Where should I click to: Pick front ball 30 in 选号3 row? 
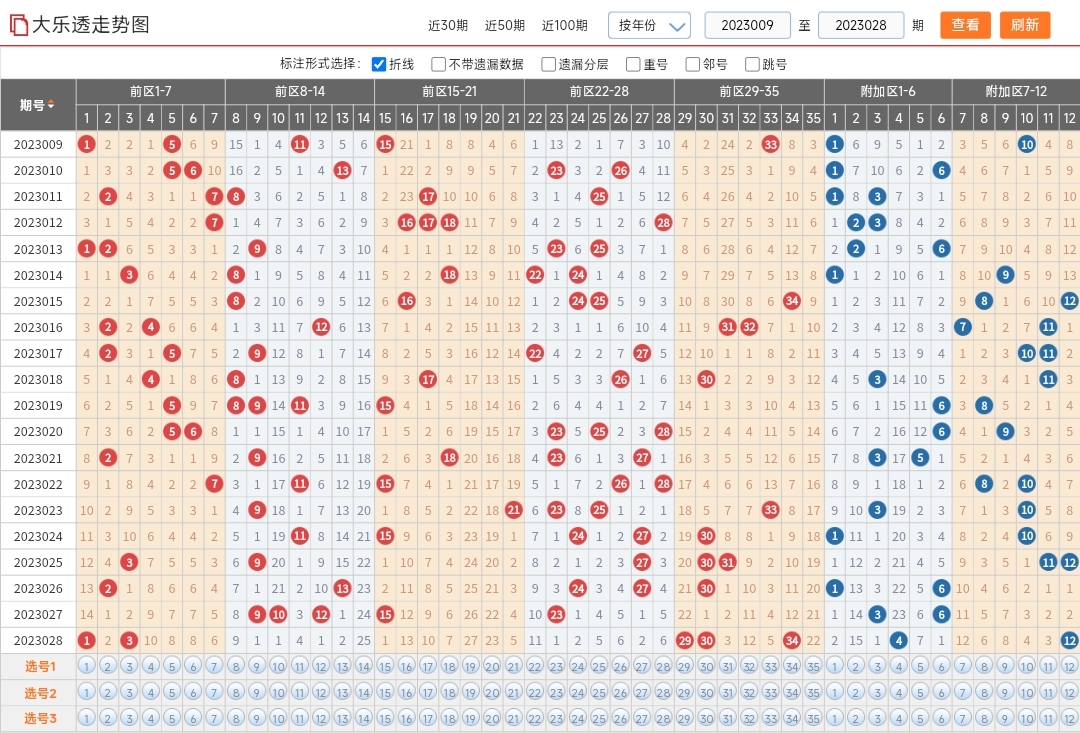click(x=706, y=719)
